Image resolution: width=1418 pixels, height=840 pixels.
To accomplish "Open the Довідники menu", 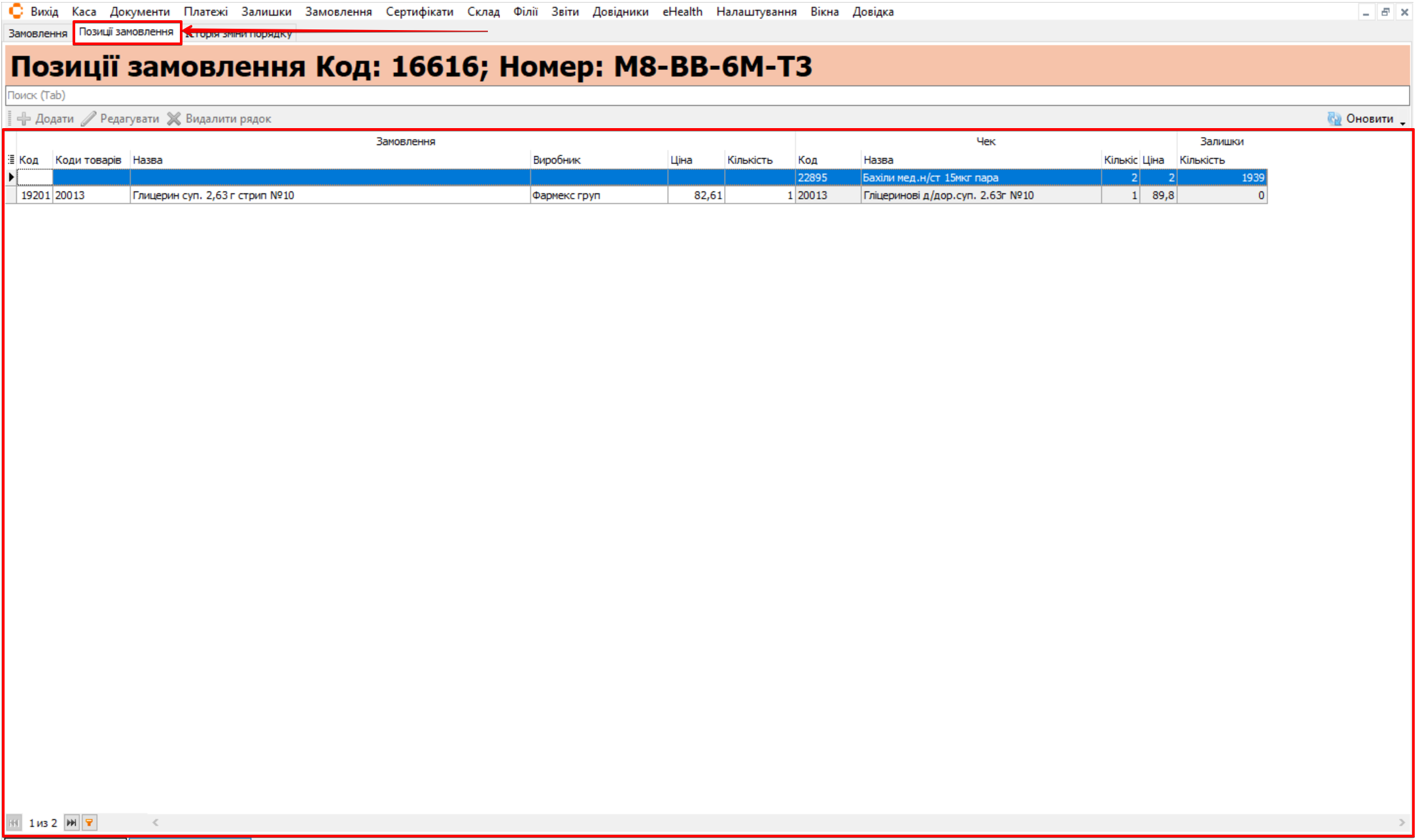I will [x=620, y=12].
